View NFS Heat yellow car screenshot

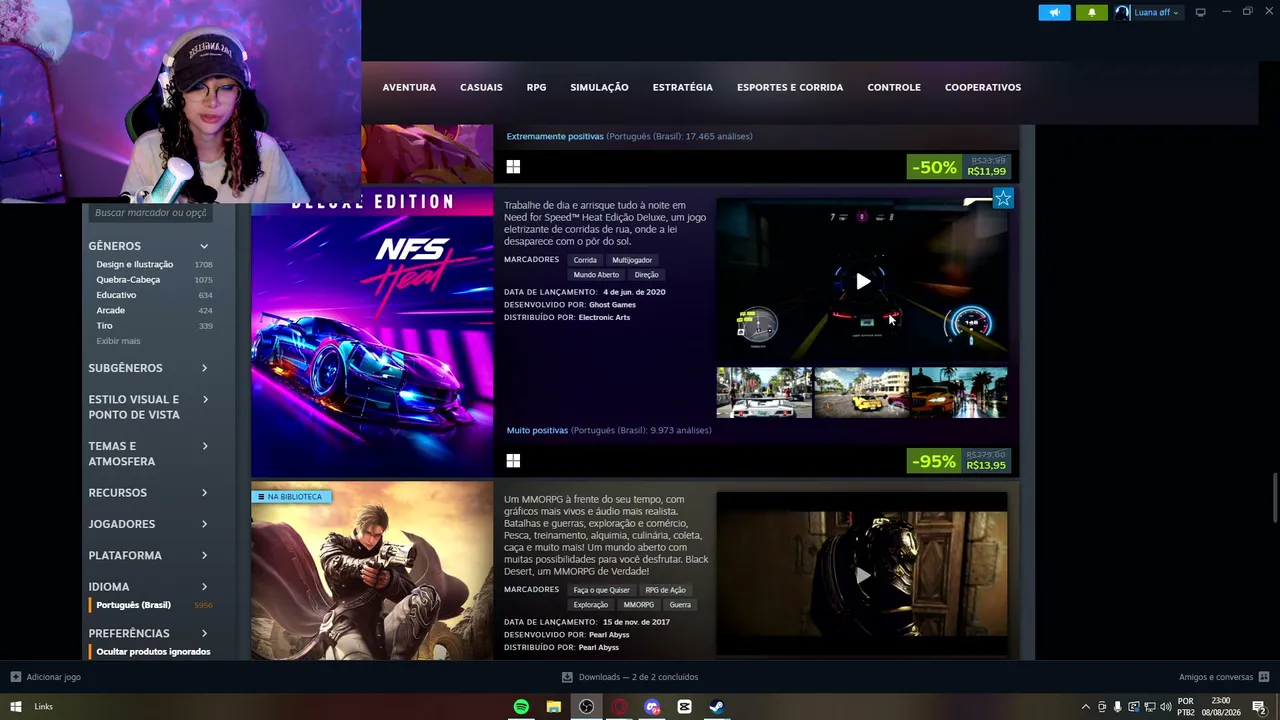point(861,392)
